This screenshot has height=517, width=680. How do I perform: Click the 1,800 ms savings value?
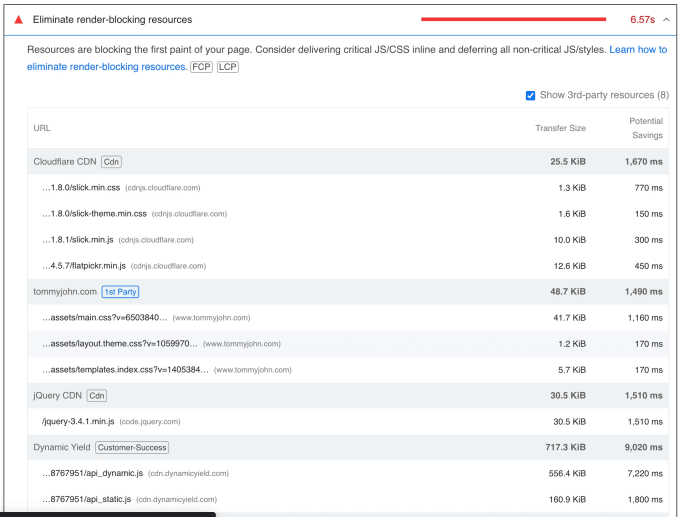645,499
